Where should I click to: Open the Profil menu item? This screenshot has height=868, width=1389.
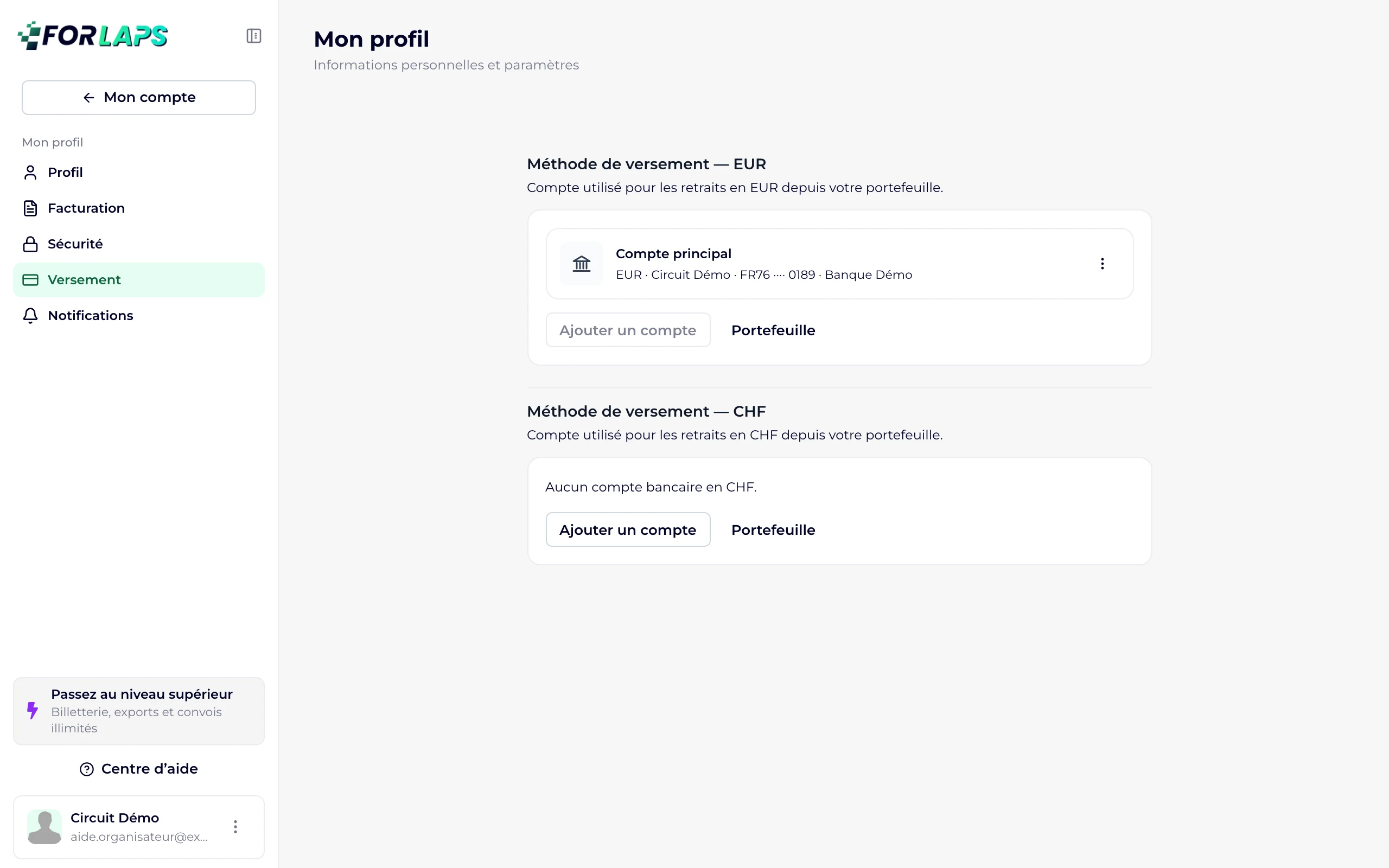tap(139, 172)
